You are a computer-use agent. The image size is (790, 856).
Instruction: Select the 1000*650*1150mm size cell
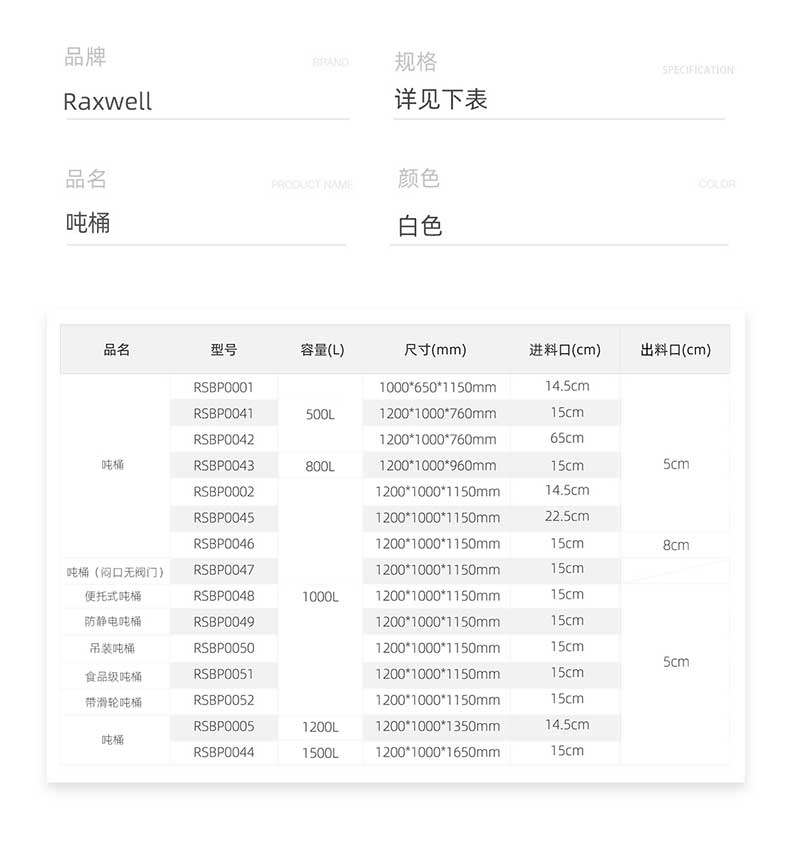(x=437, y=387)
